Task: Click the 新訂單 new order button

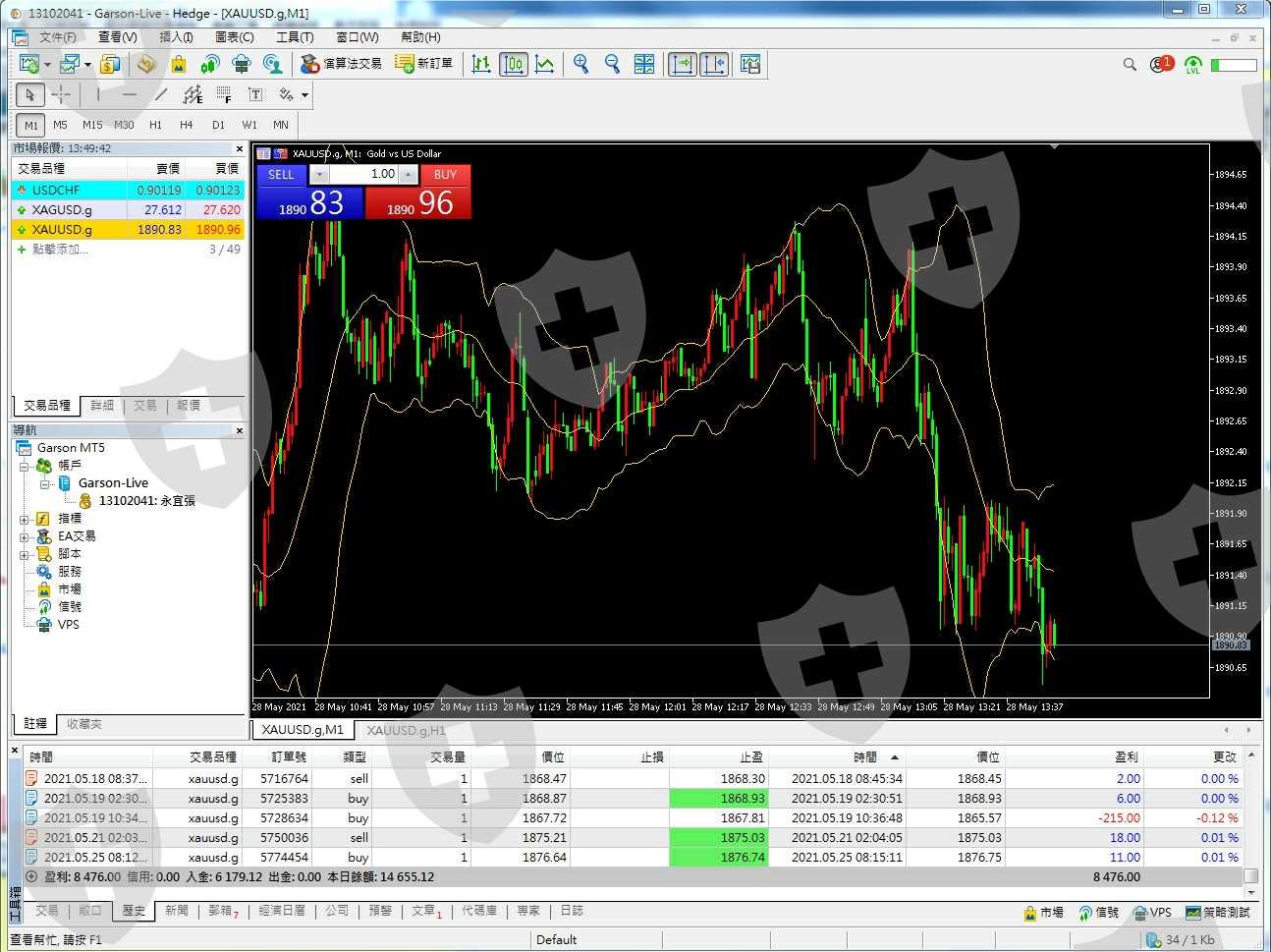Action: pyautogui.click(x=424, y=64)
